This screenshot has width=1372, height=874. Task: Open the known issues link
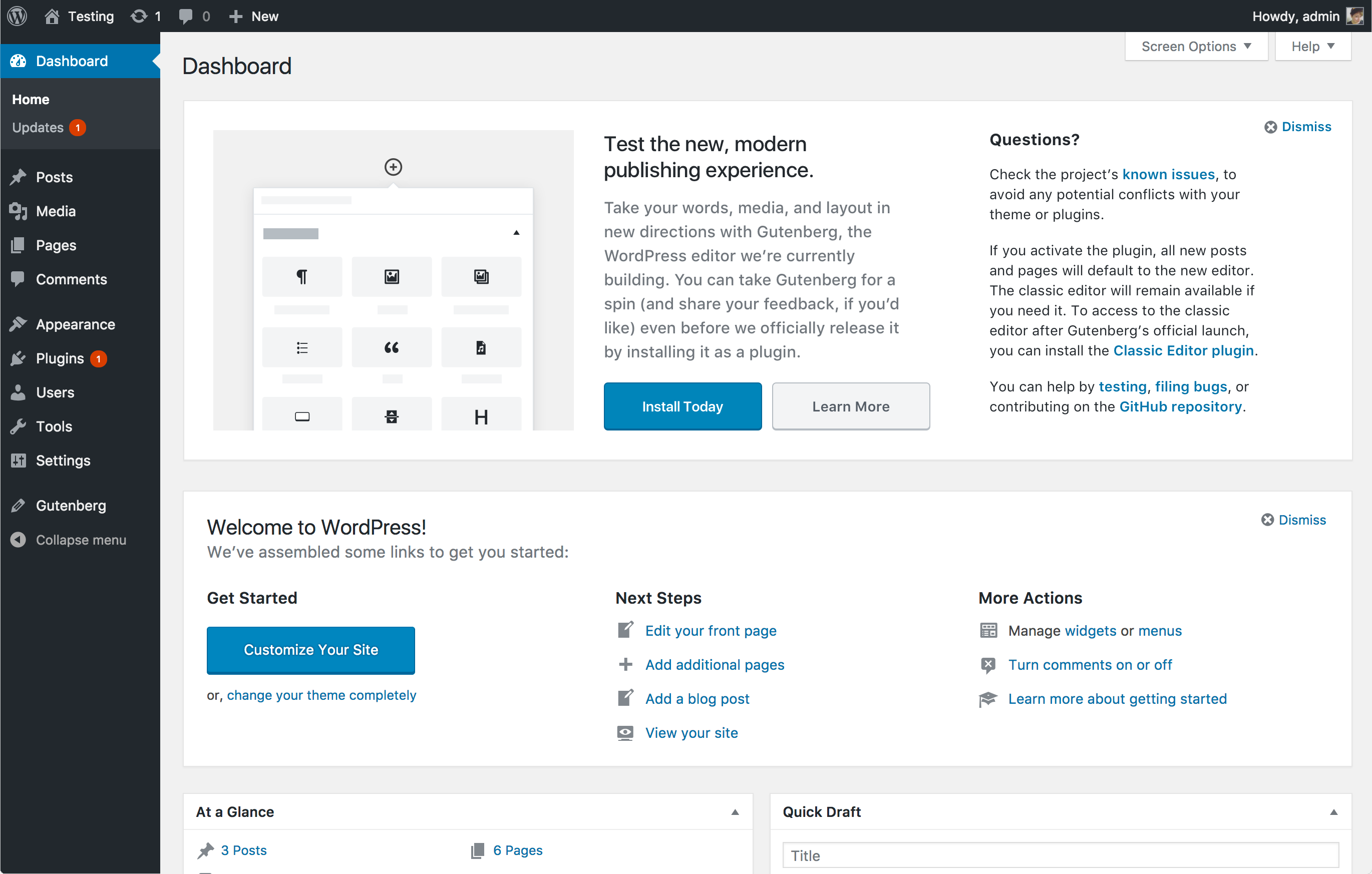point(1169,174)
